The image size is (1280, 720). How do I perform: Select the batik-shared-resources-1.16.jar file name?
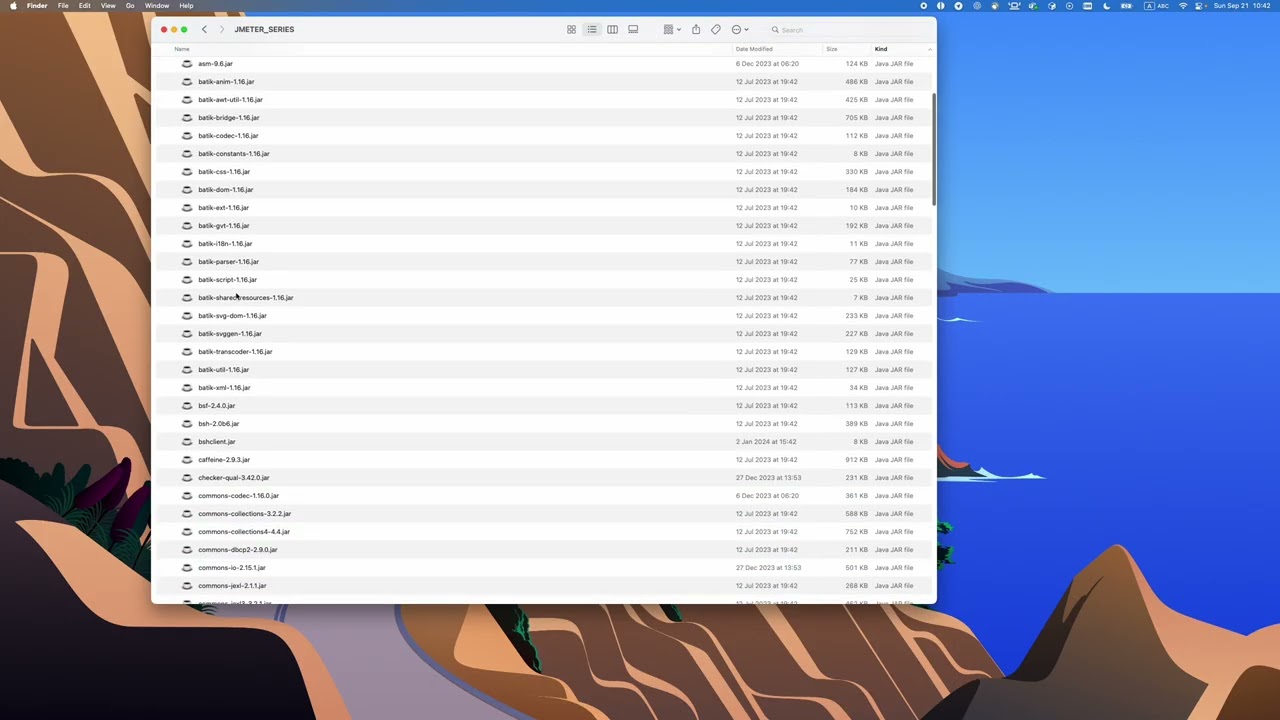(245, 298)
